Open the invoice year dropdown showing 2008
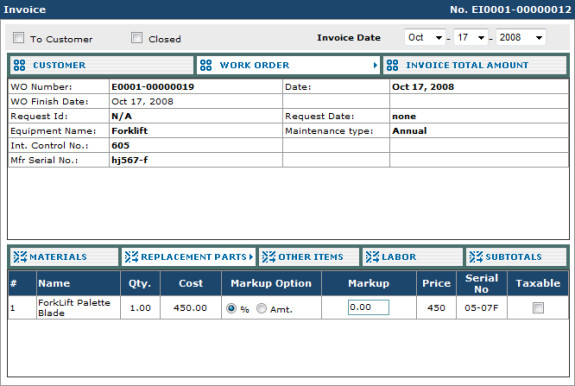Viewport: 575px width, 386px height. [x=521, y=37]
